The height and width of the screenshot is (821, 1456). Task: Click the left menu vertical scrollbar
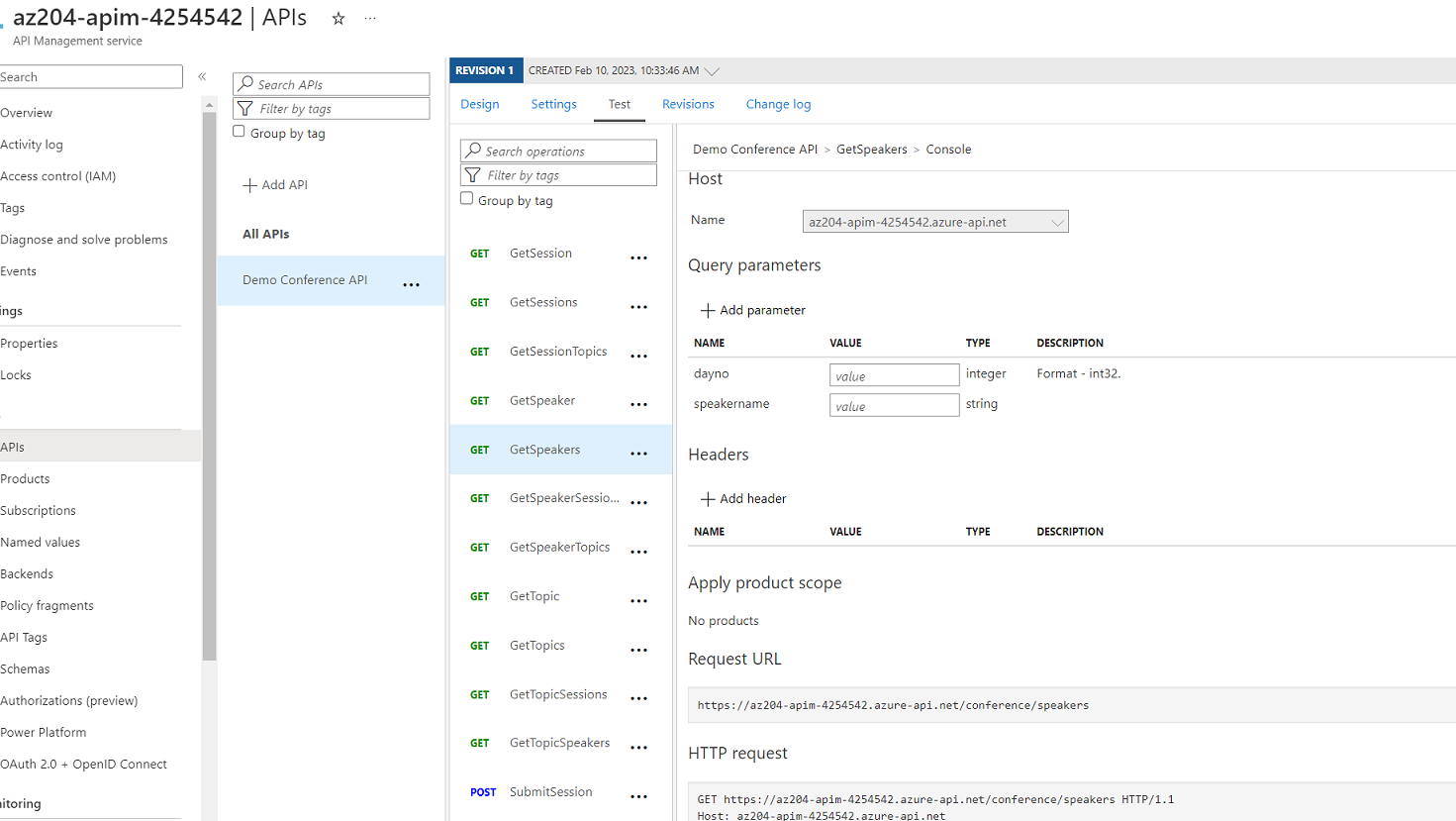point(209,386)
